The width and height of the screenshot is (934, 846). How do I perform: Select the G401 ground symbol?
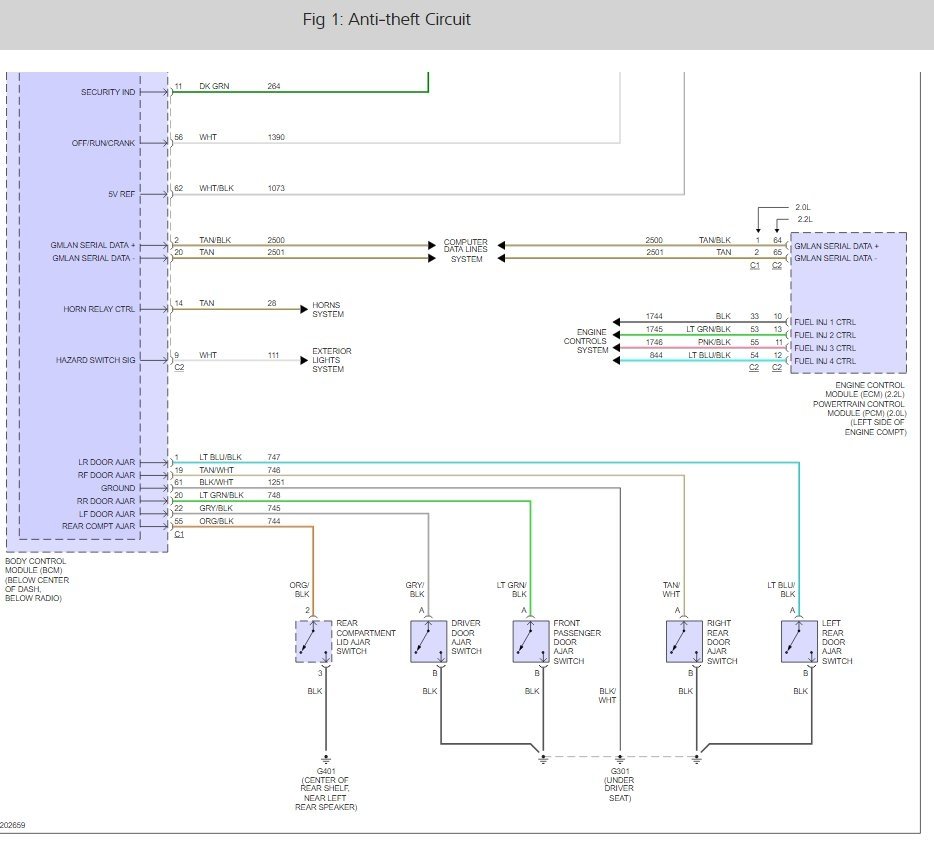click(x=326, y=760)
